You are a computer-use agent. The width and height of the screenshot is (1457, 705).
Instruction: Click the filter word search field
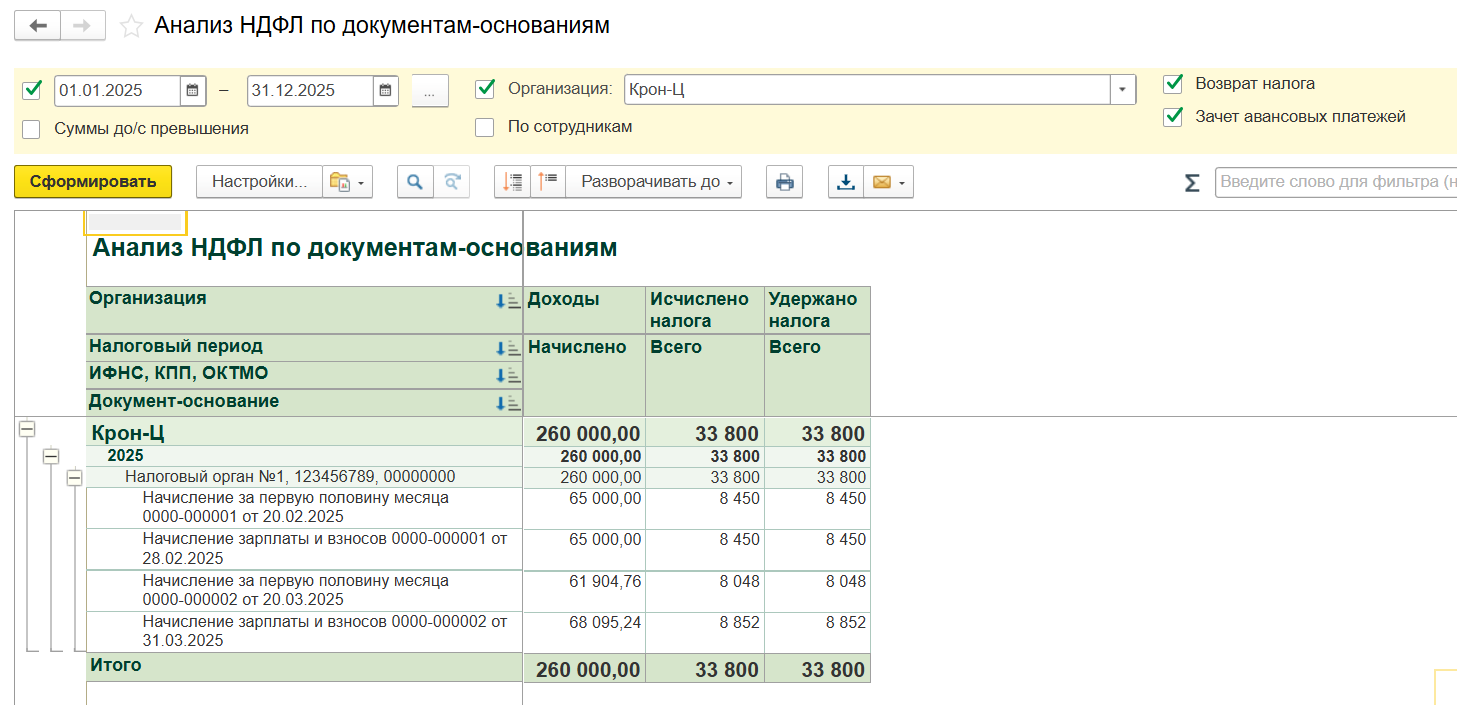point(1336,182)
